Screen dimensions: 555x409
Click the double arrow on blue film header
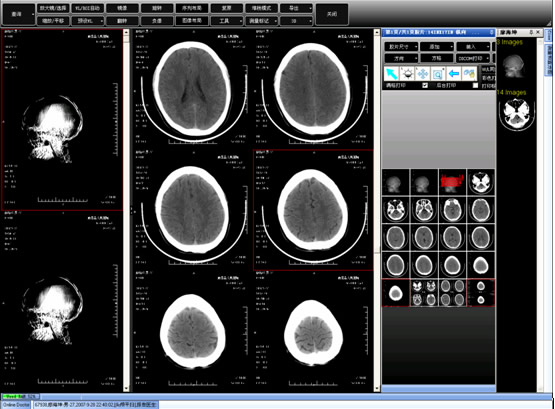point(492,32)
